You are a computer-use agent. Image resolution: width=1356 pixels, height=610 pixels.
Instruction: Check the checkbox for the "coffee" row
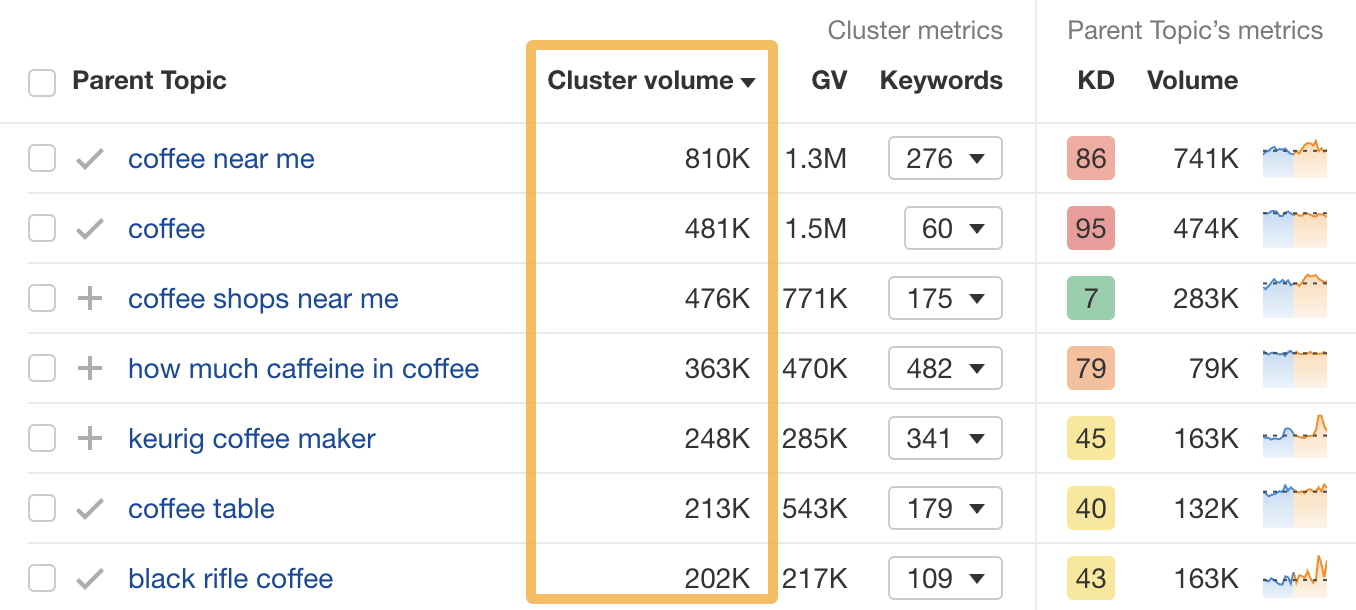click(42, 228)
